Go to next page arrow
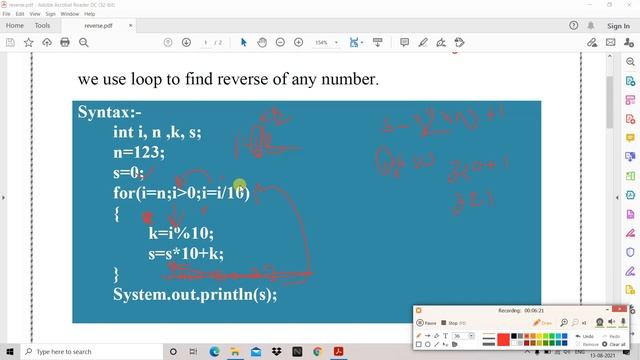This screenshot has height=360, width=640. coord(186,42)
